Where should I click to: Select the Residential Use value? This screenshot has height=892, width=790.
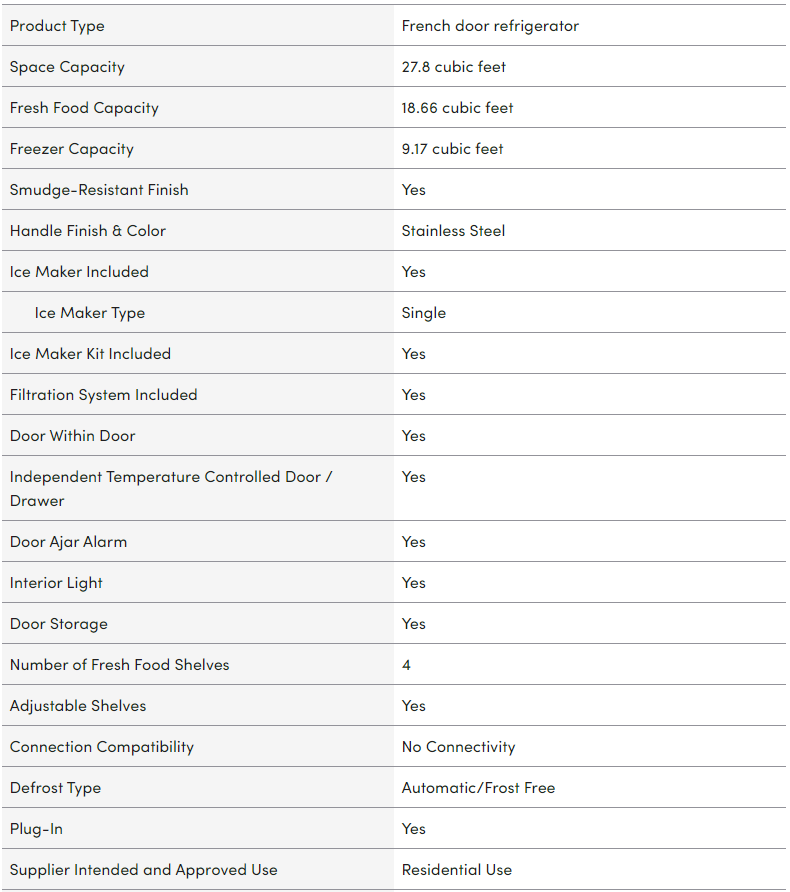pyautogui.click(x=455, y=870)
